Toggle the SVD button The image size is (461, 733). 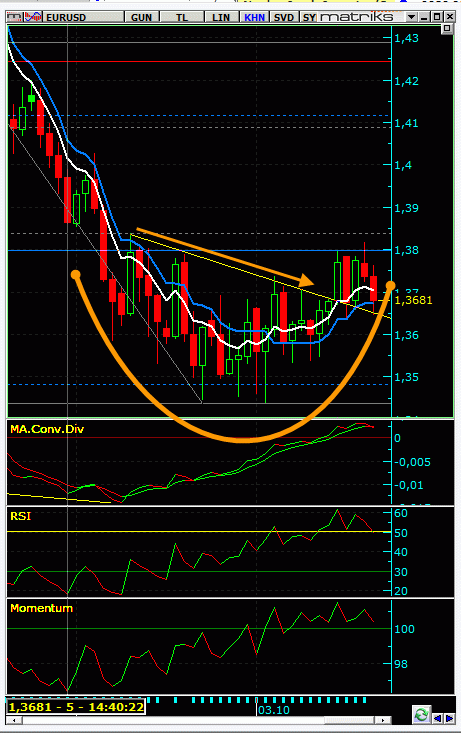[x=284, y=17]
